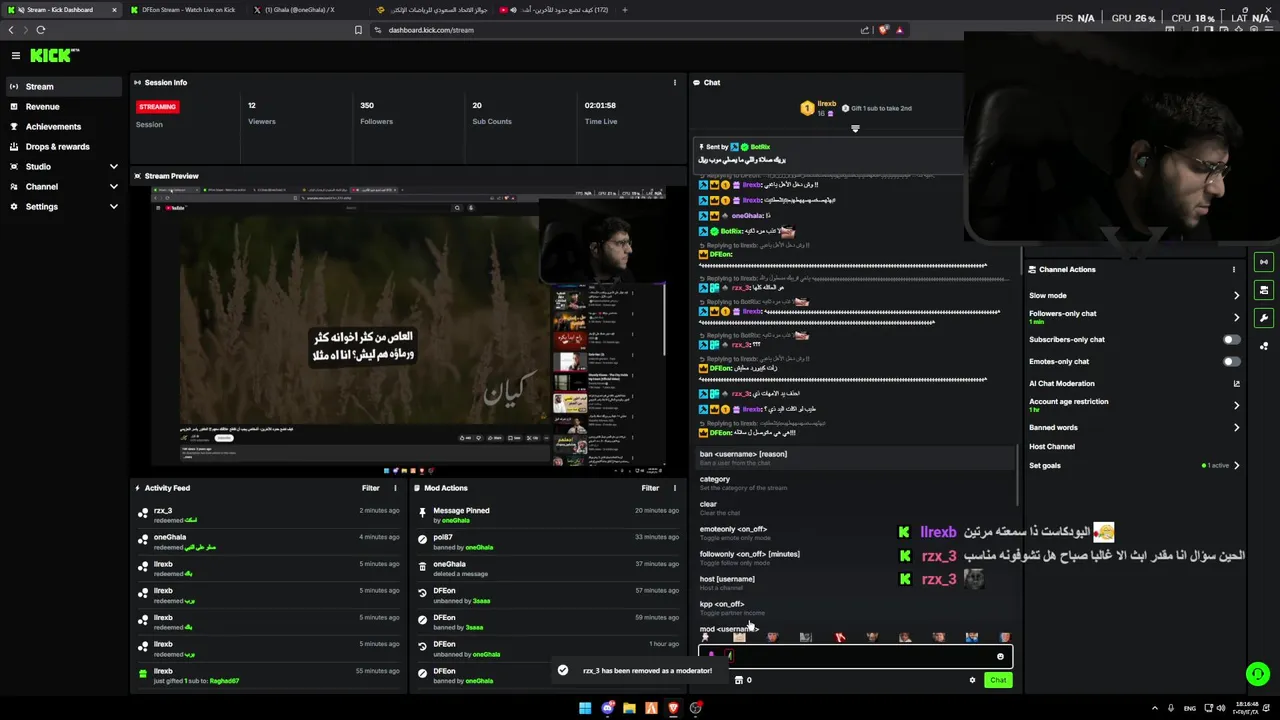Open chat settings gear icon

point(972,680)
